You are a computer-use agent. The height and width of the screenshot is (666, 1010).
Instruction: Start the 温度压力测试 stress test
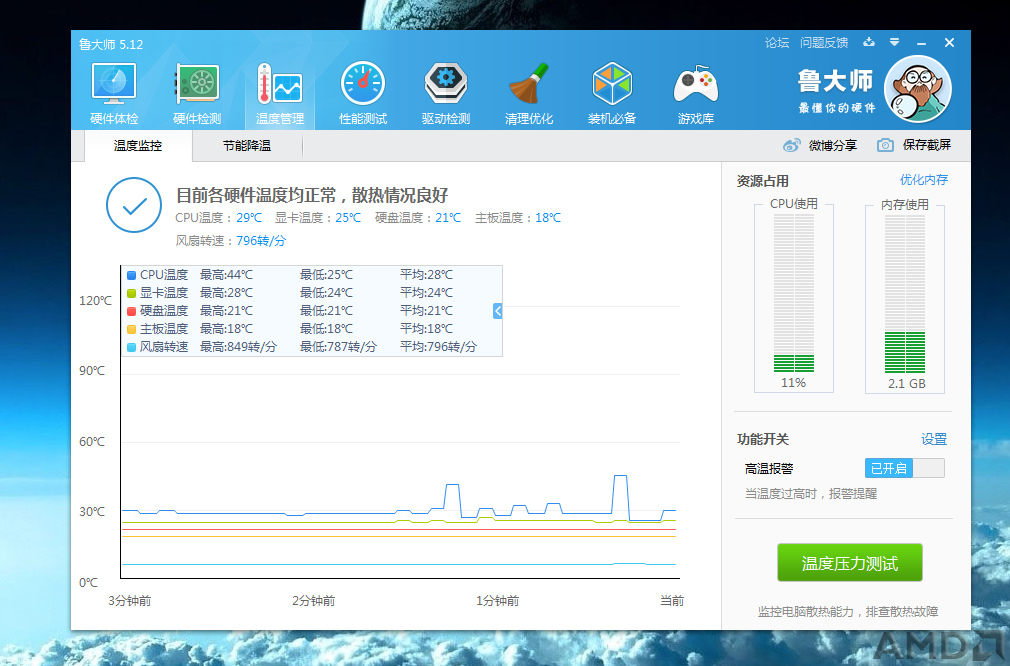pos(850,563)
